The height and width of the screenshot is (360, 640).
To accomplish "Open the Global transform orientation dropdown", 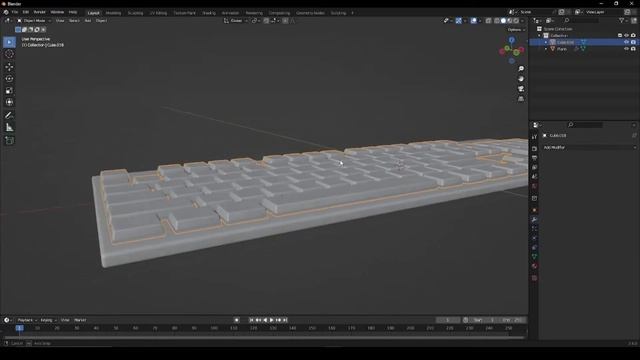I will click(236, 20).
